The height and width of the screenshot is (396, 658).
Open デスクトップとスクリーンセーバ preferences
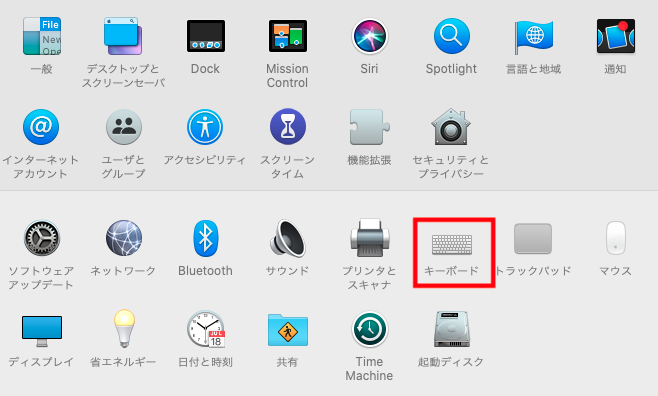click(123, 36)
